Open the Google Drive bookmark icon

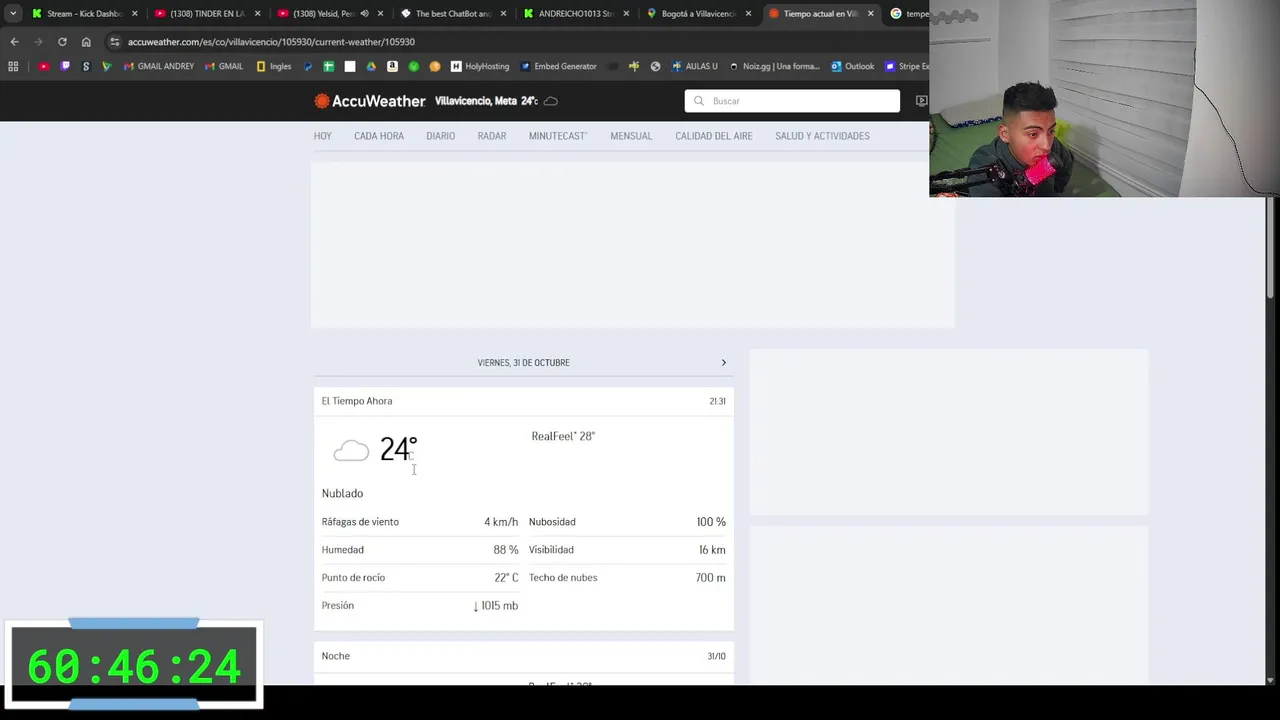(371, 66)
